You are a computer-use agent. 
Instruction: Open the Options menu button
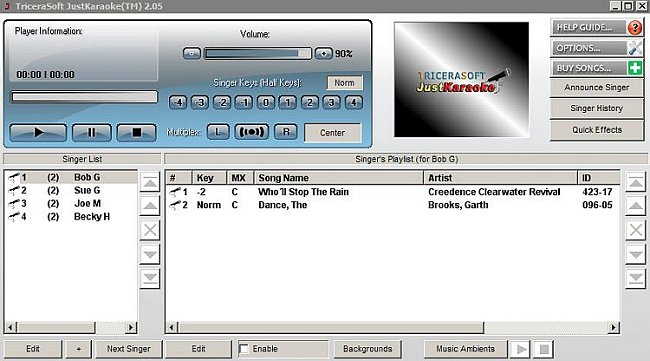coord(597,48)
